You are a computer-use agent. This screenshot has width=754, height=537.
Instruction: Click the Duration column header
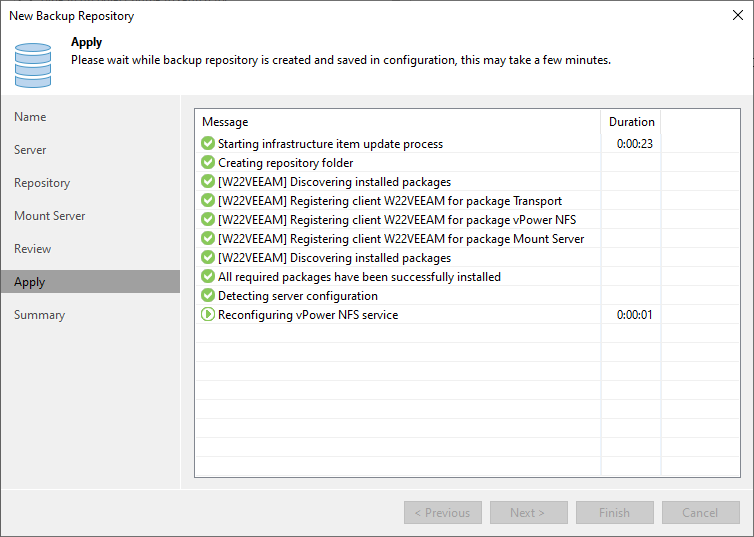[631, 122]
